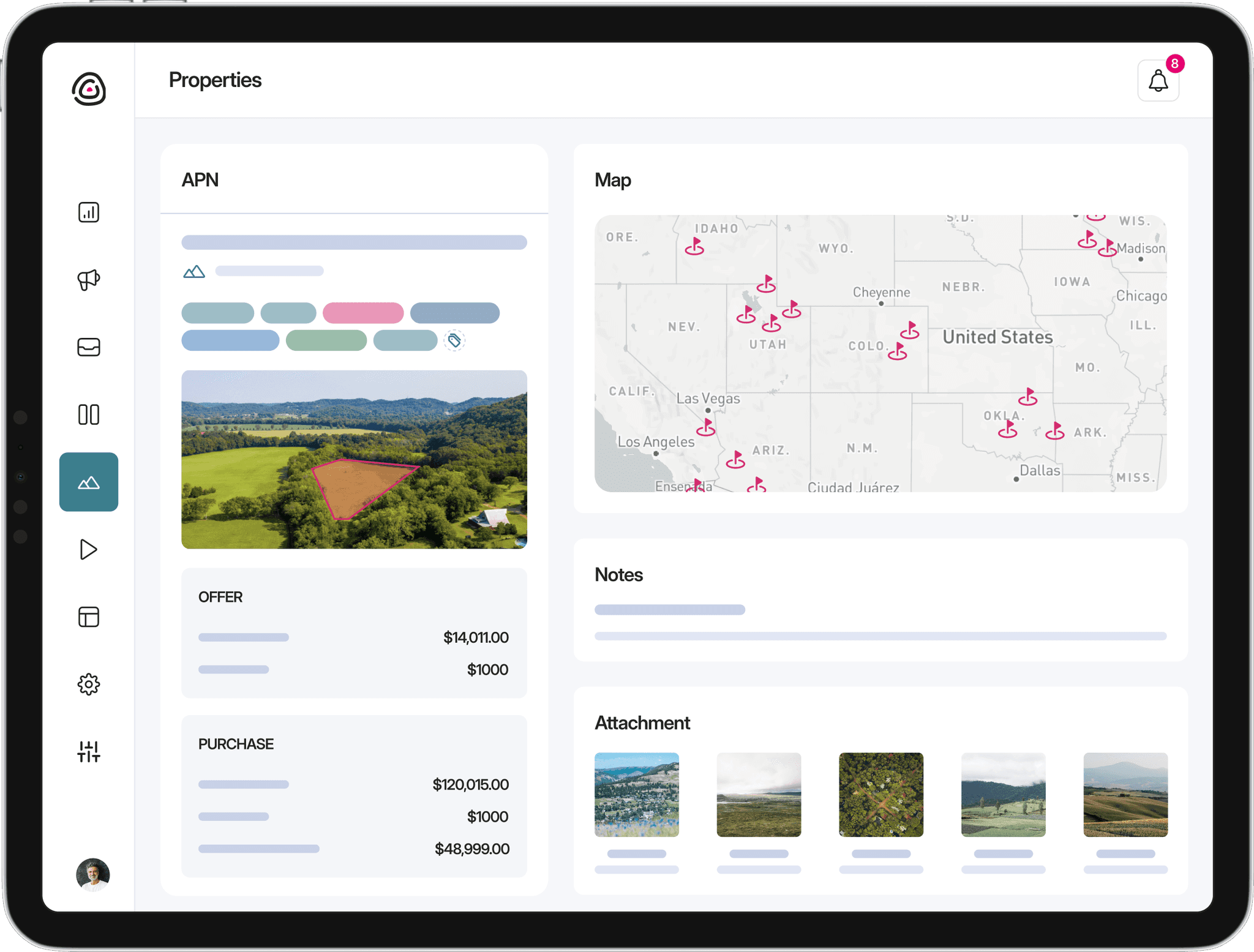The height and width of the screenshot is (952, 1254).
Task: Select the two-column board sidebar icon
Action: tap(89, 414)
